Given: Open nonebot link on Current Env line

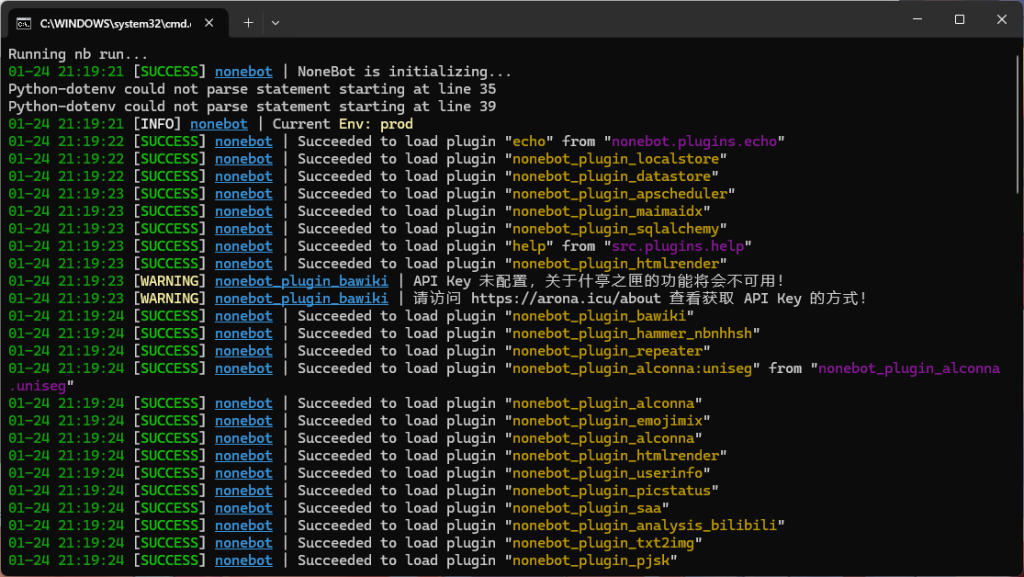Looking at the screenshot, I should click(219, 124).
